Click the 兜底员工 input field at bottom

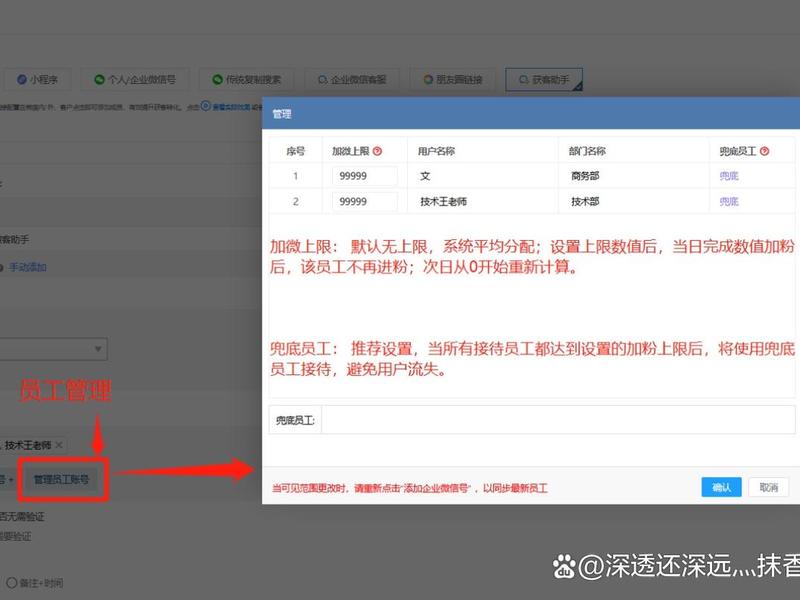558,420
